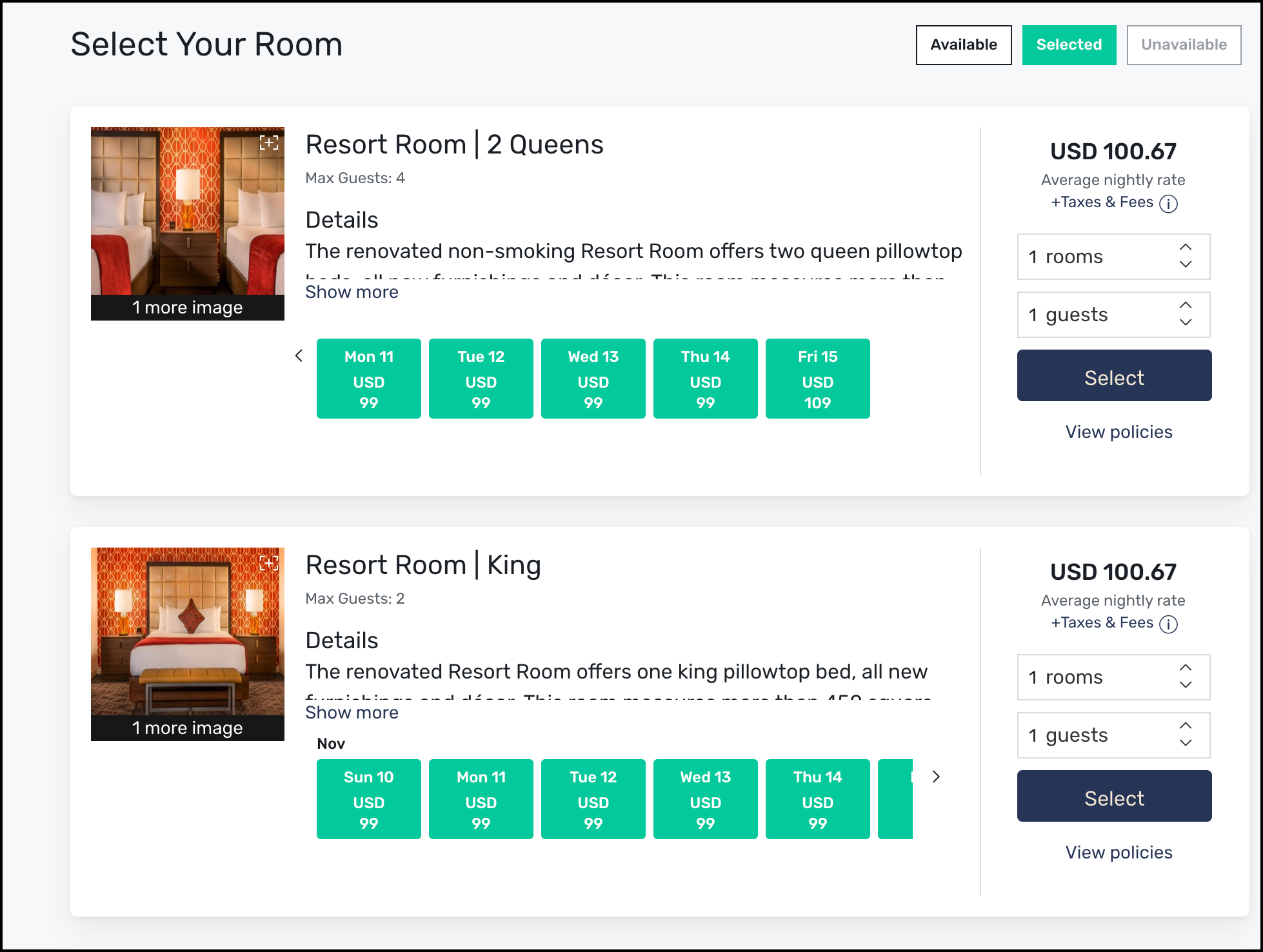The height and width of the screenshot is (952, 1263).
Task: Click previous dates arrow in 2 Queens calendar
Action: [x=299, y=356]
